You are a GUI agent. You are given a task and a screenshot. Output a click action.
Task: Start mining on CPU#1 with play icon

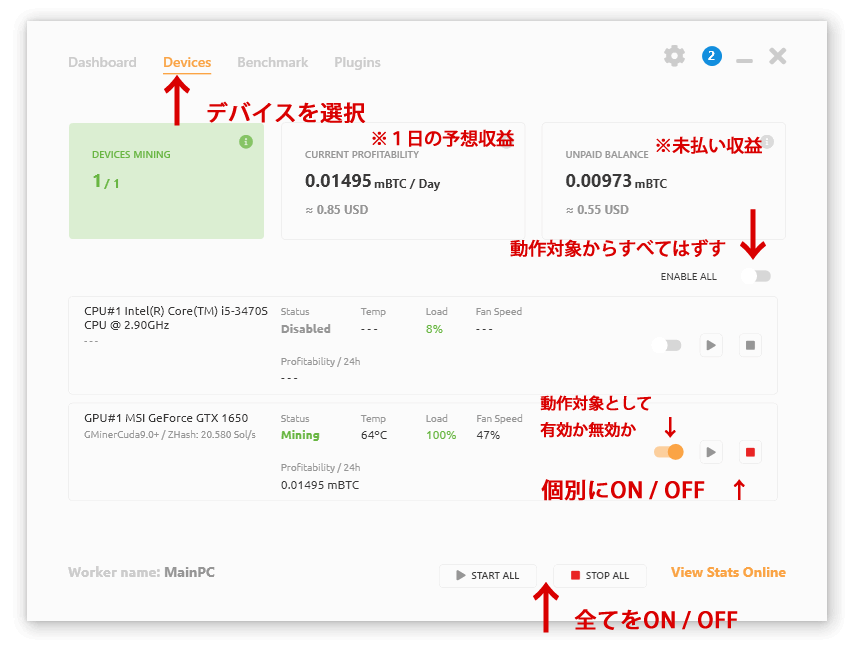(x=711, y=345)
